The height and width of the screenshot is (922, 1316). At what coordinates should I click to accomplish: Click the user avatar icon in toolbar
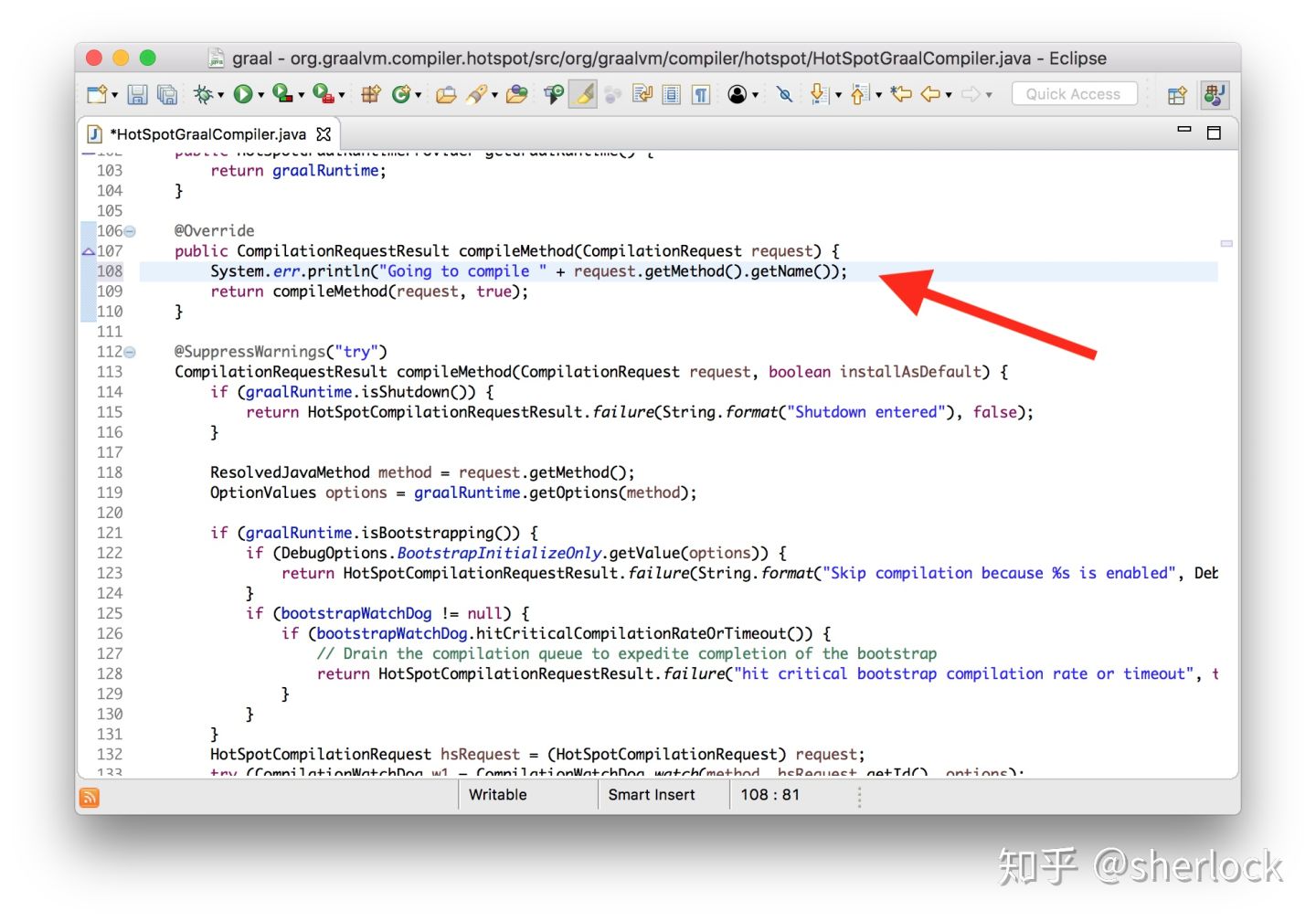(x=738, y=94)
